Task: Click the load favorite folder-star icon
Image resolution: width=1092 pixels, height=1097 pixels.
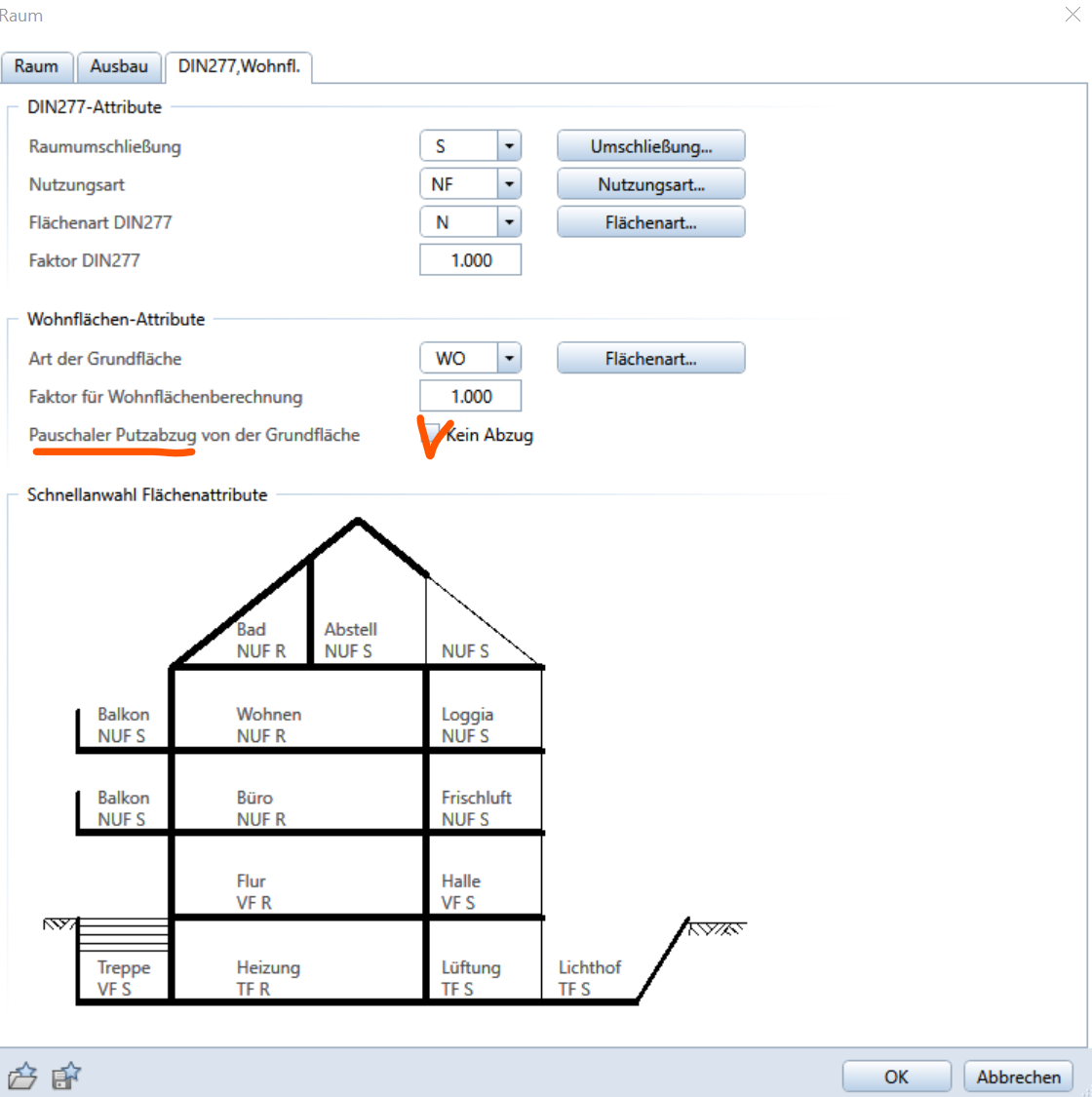Action: (x=22, y=1077)
